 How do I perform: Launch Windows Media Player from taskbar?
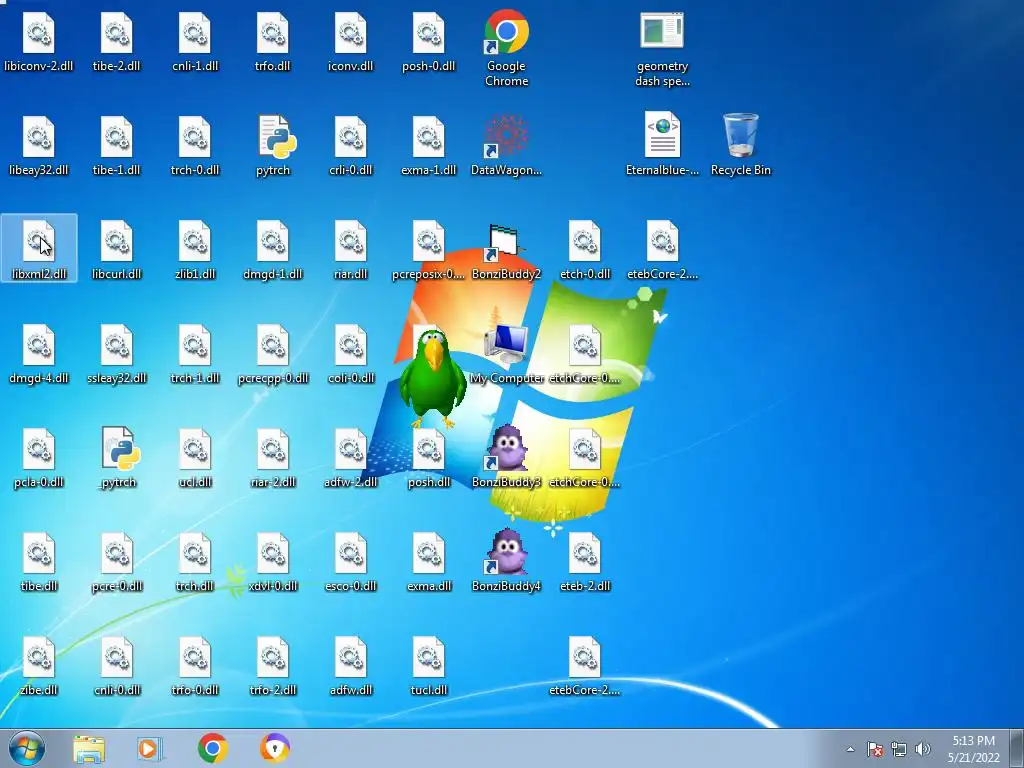[x=150, y=748]
